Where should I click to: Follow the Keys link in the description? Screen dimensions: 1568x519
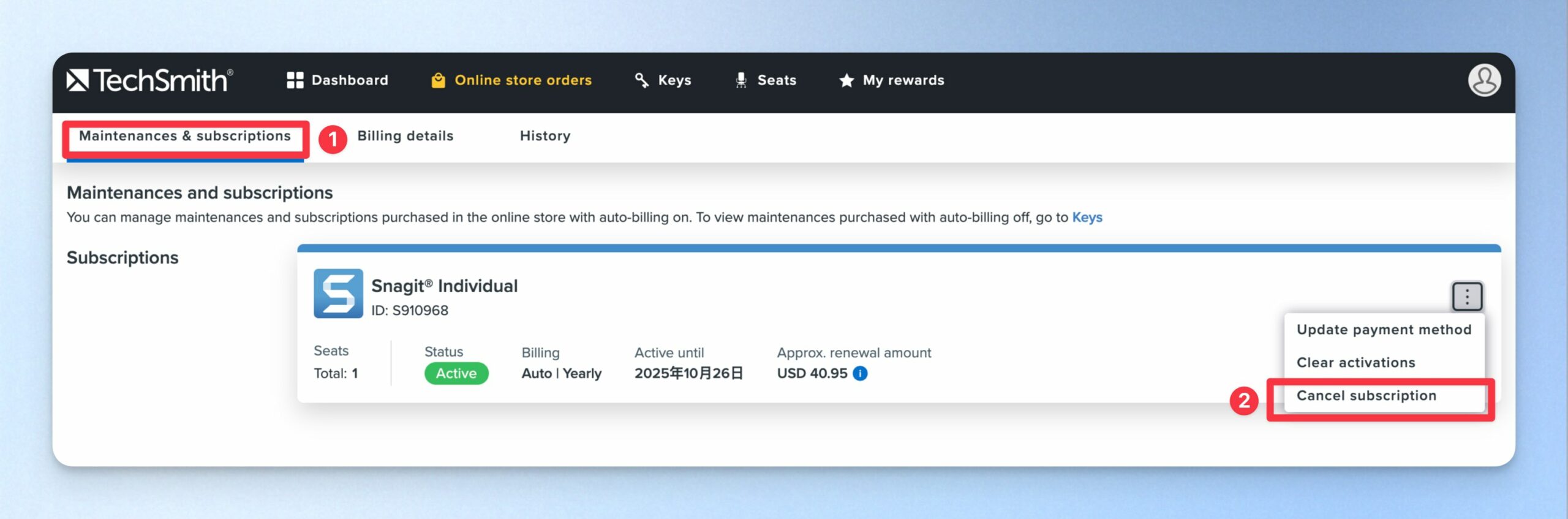tap(1087, 218)
